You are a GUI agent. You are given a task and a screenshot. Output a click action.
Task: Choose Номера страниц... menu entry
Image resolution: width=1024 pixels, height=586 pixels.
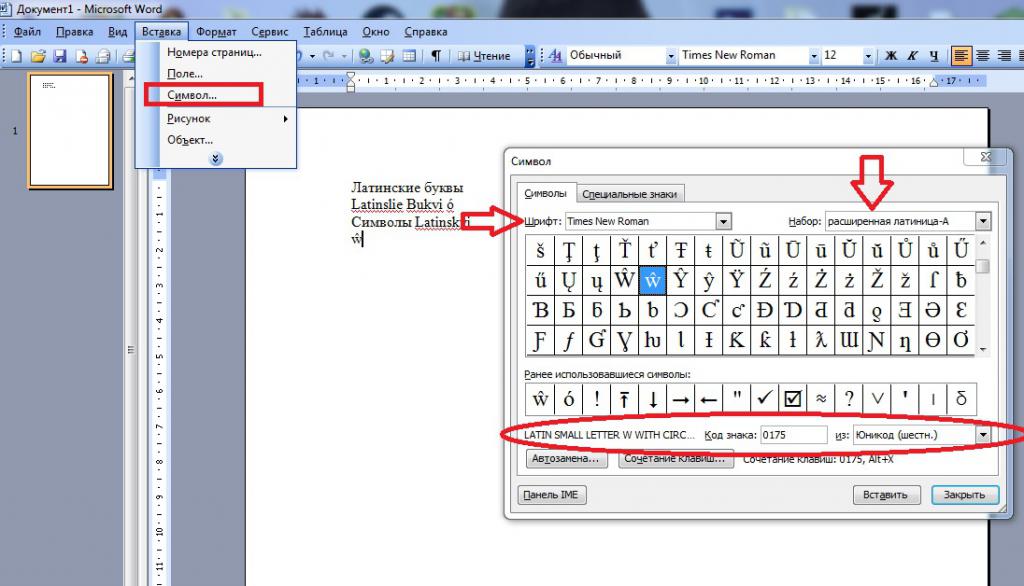(x=214, y=52)
